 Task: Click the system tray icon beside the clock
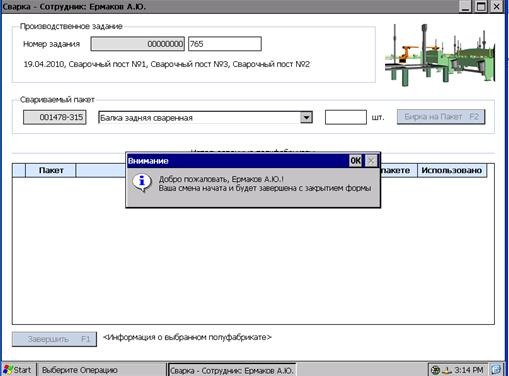coord(446,370)
